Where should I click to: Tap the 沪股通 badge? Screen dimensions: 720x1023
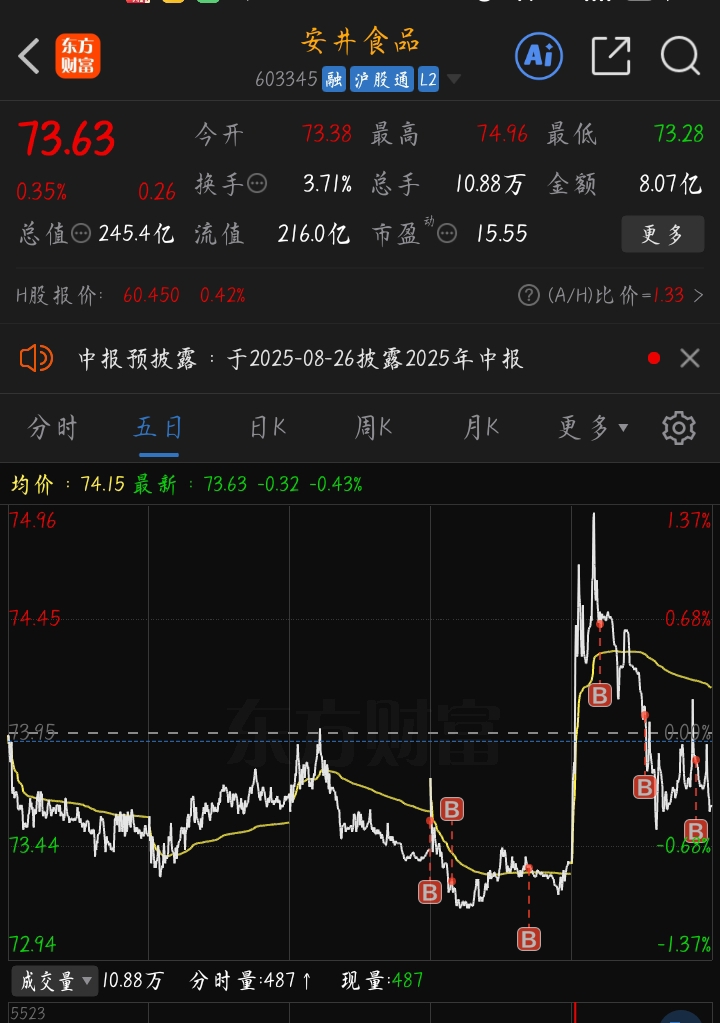382,80
